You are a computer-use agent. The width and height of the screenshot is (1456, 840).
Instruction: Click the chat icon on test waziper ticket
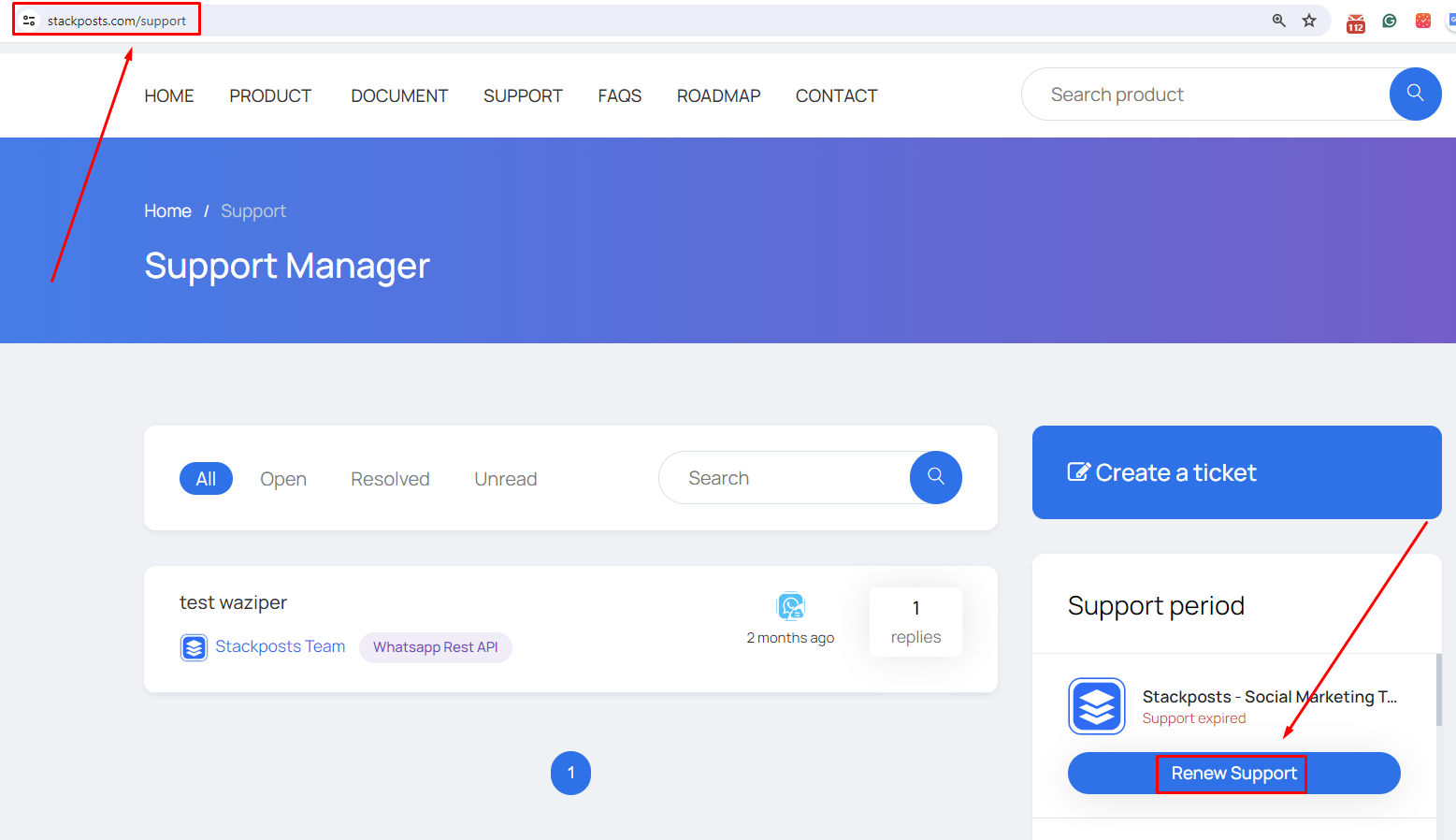pyautogui.click(x=791, y=607)
